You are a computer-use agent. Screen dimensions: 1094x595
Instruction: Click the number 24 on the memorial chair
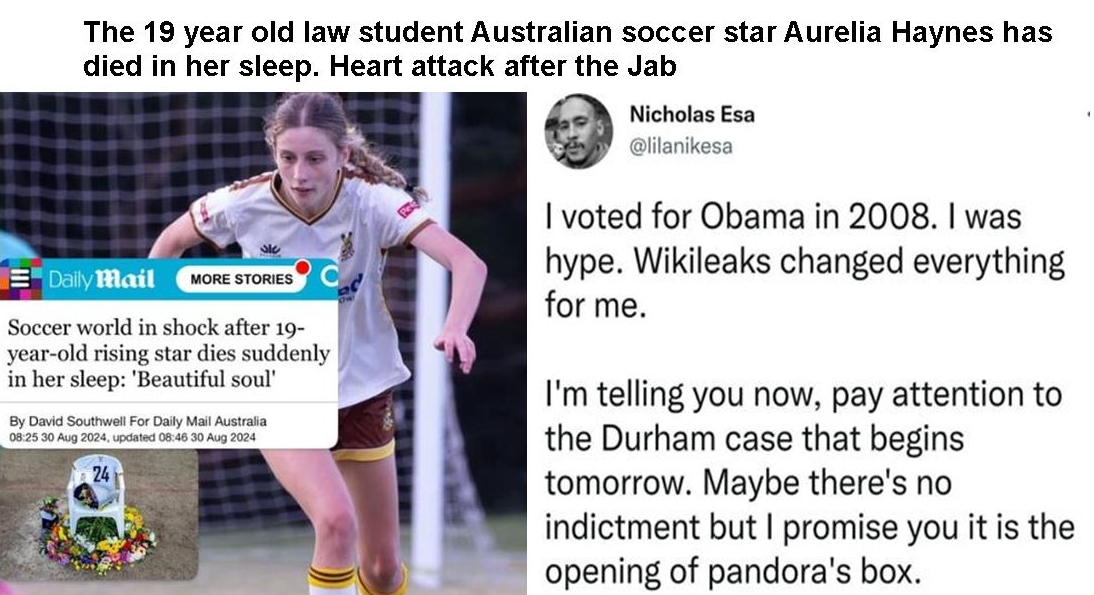pyautogui.click(x=101, y=474)
